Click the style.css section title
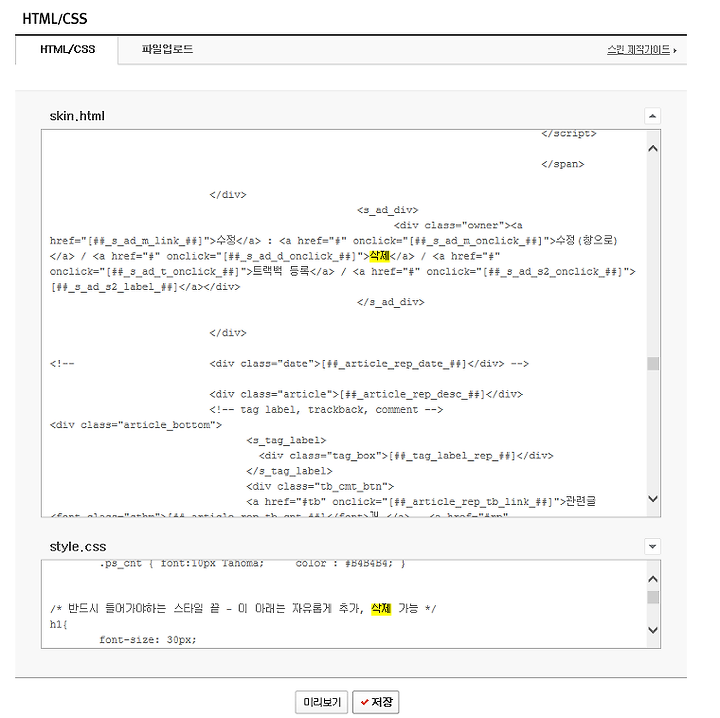 [x=78, y=547]
